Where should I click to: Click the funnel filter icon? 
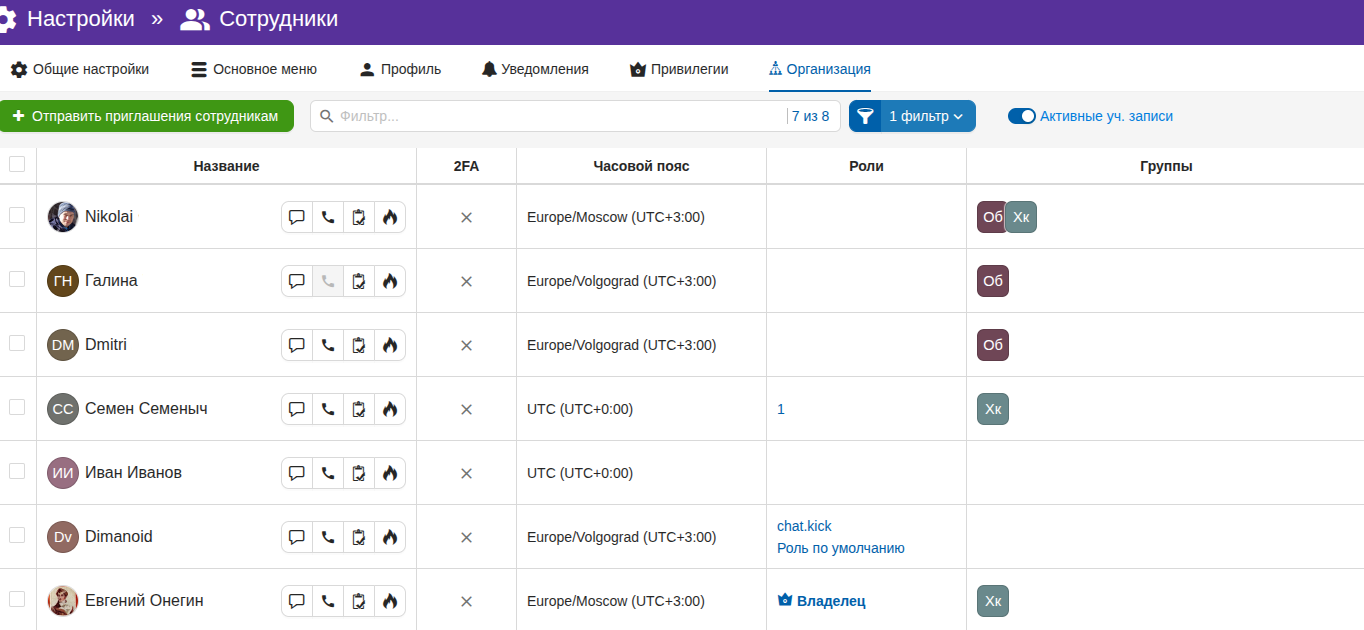(x=865, y=116)
